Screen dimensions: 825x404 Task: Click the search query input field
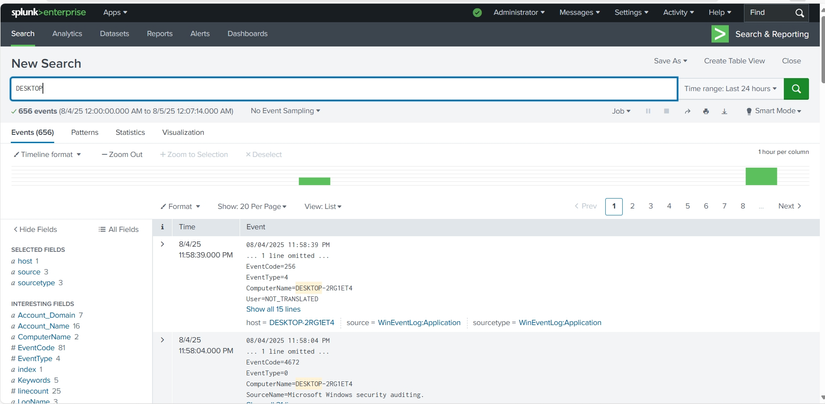(344, 89)
